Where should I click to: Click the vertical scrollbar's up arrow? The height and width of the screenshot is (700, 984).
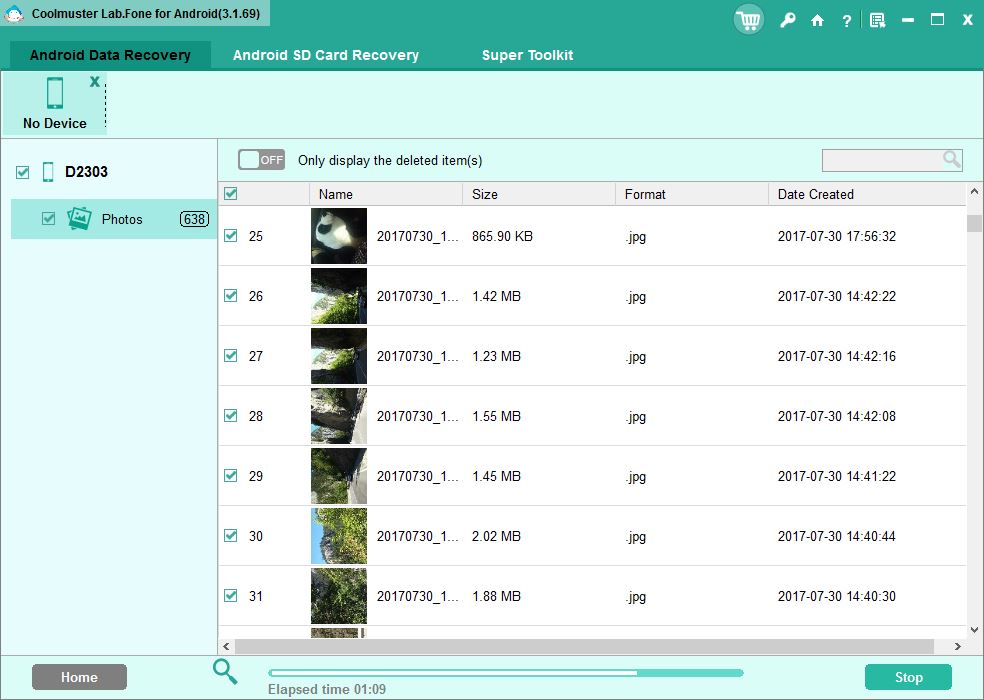[x=973, y=191]
